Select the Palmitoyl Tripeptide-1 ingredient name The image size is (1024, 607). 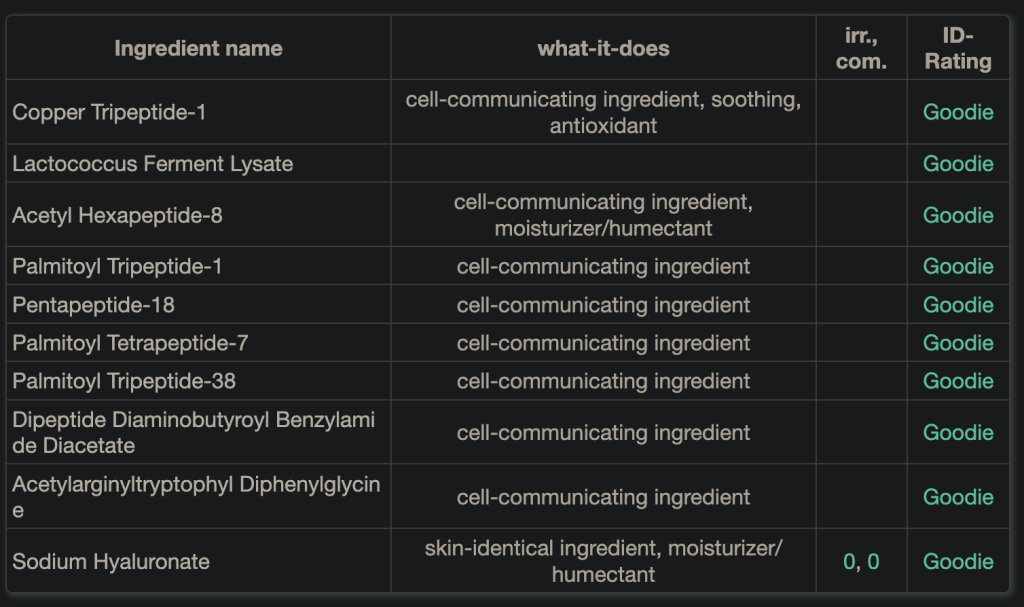pyautogui.click(x=117, y=266)
